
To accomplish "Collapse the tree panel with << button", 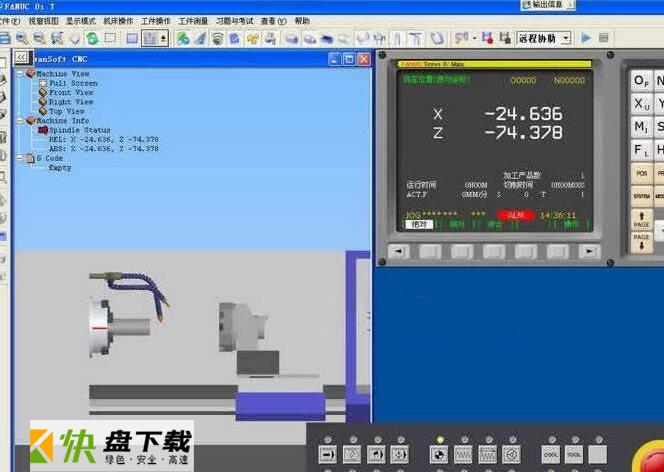I will click(22, 58).
